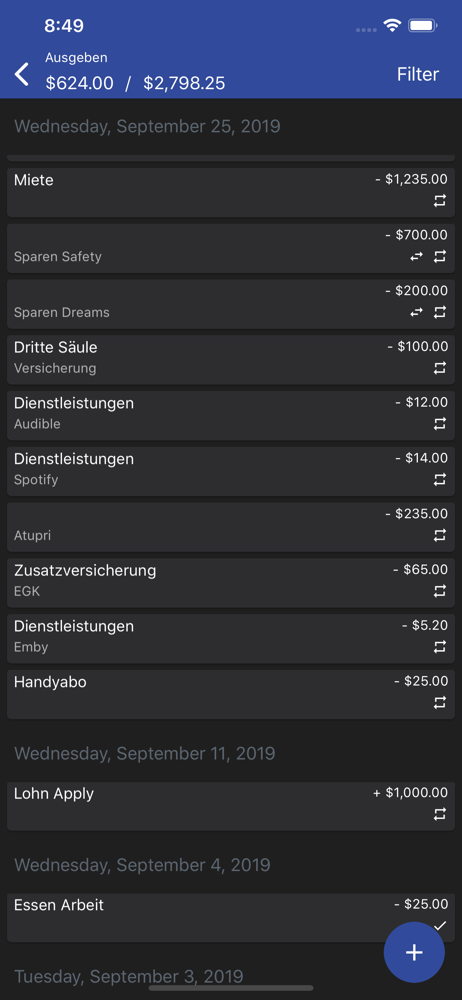
Task: Click recurring icon on Dritte Säule row
Action: 440,368
